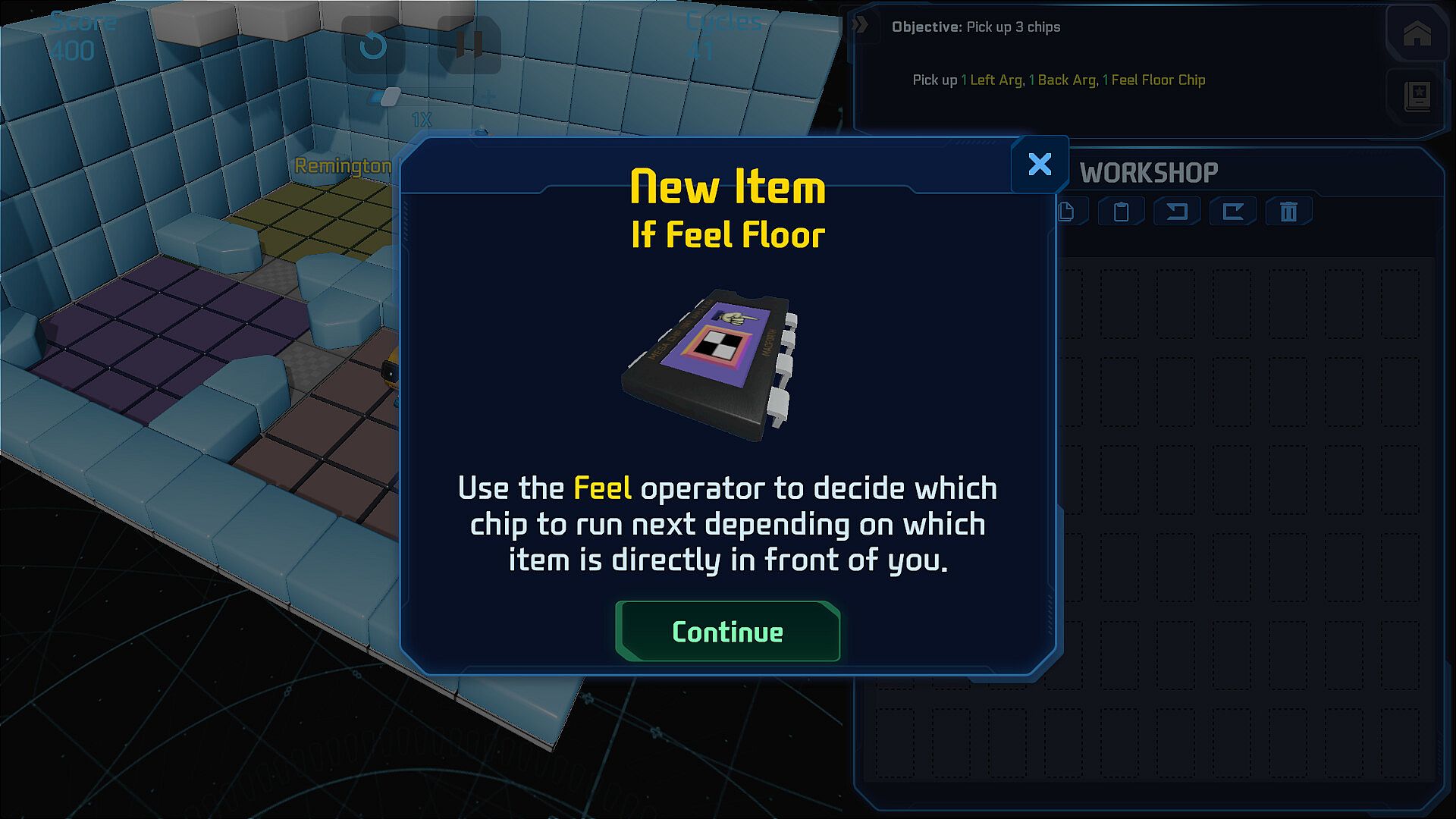The width and height of the screenshot is (1456, 819).
Task: Restart the level with the reset icon
Action: (372, 45)
